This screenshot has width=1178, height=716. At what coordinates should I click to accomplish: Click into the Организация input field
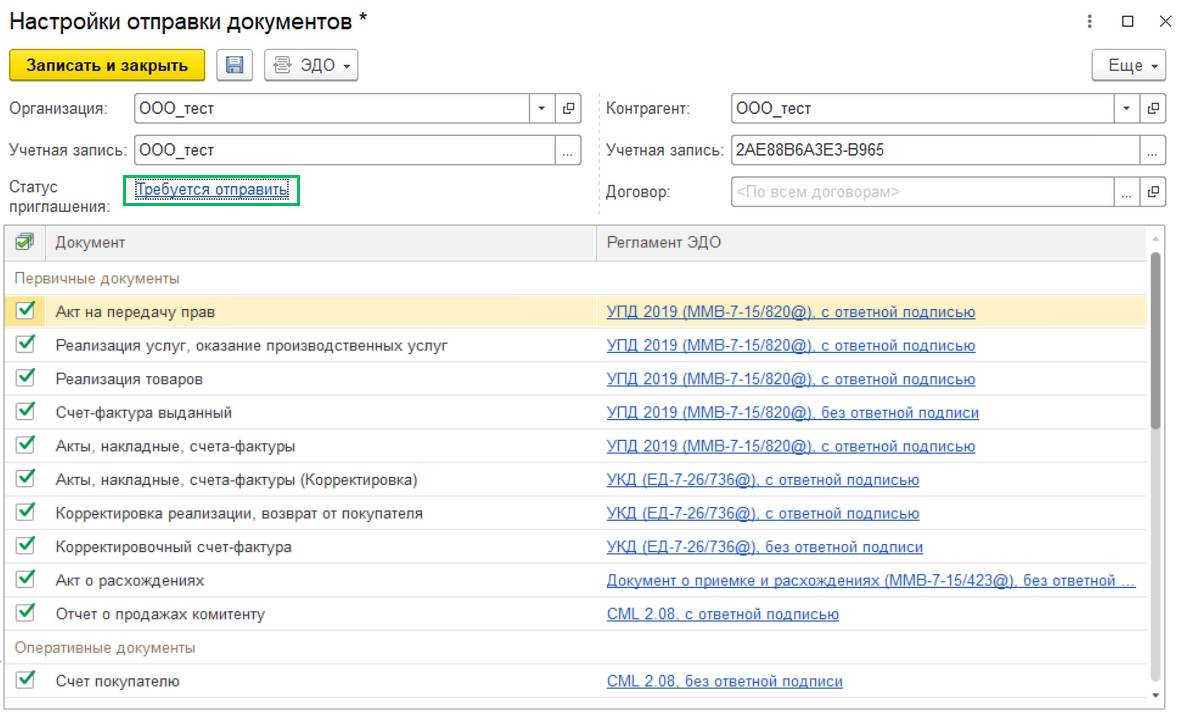coord(332,108)
